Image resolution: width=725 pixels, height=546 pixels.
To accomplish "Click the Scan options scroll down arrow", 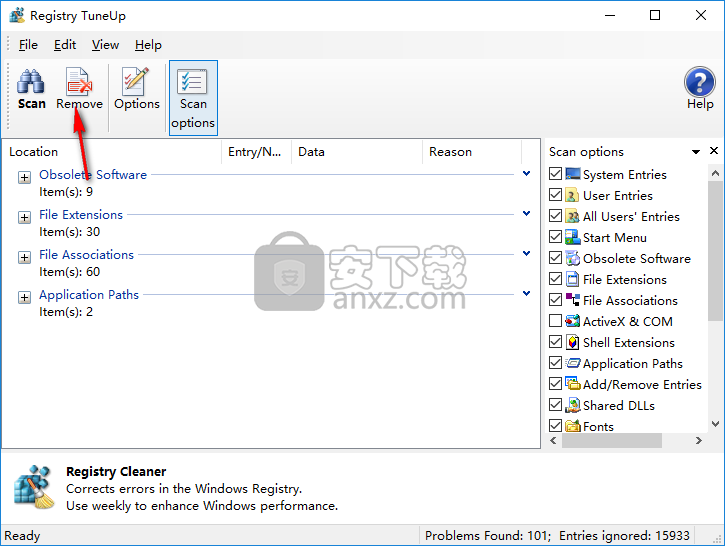I will coord(715,424).
